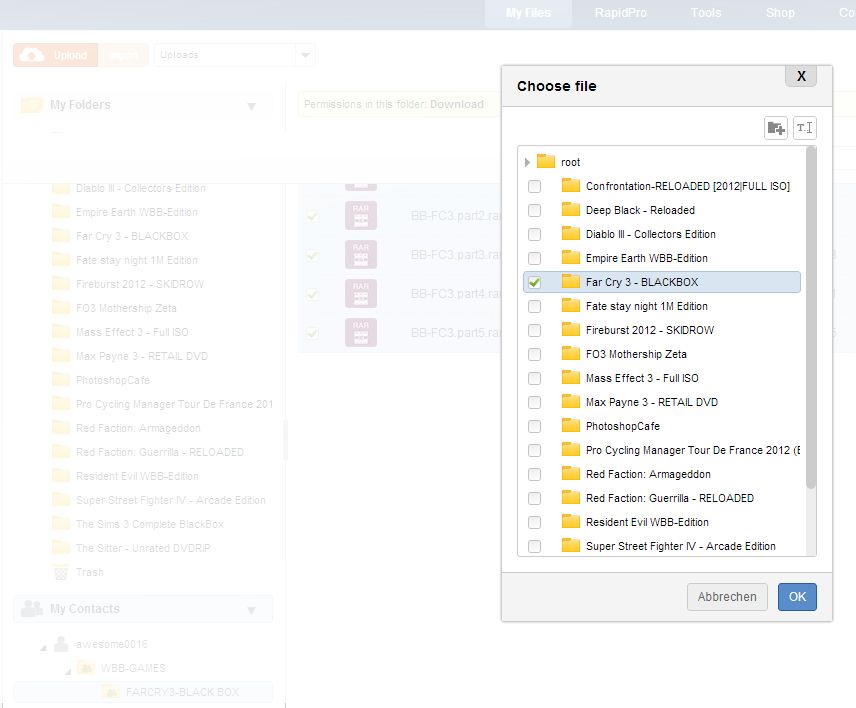Click the root folder icon
This screenshot has height=708, width=856.
pos(545,162)
